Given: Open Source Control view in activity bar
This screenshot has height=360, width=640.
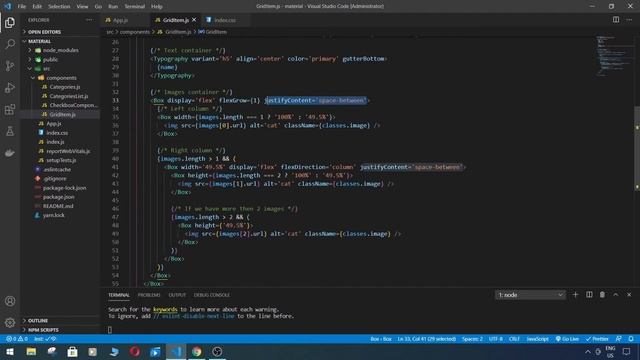Looking at the screenshot, I should 10,66.
